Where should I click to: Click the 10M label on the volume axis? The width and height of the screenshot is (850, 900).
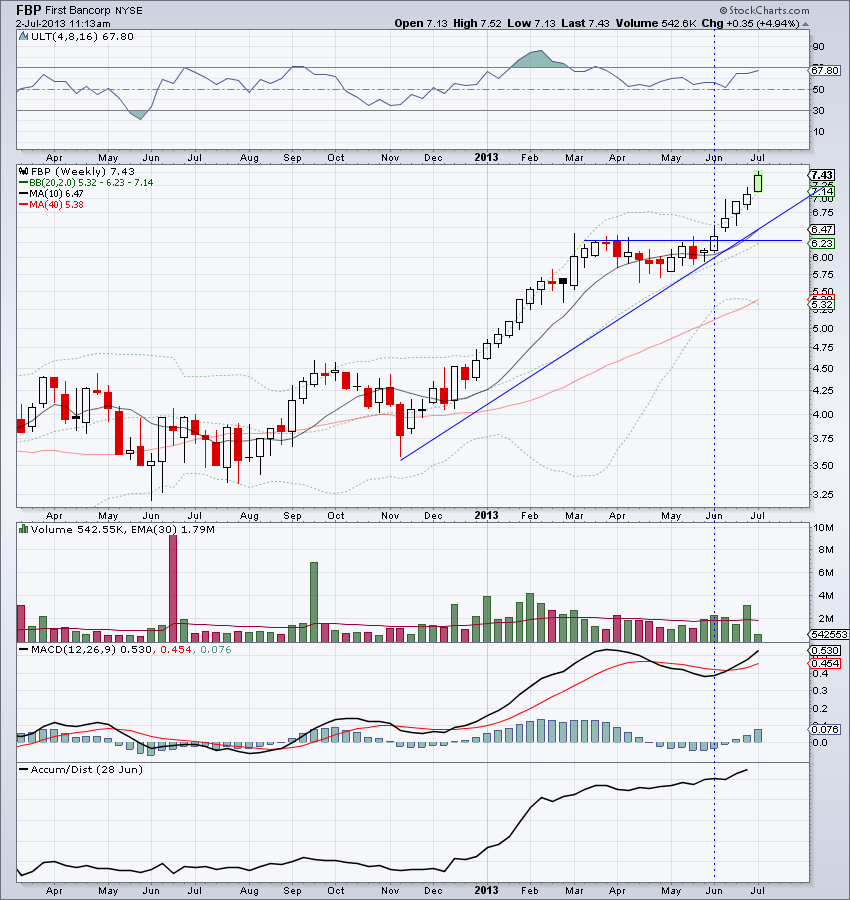824,527
